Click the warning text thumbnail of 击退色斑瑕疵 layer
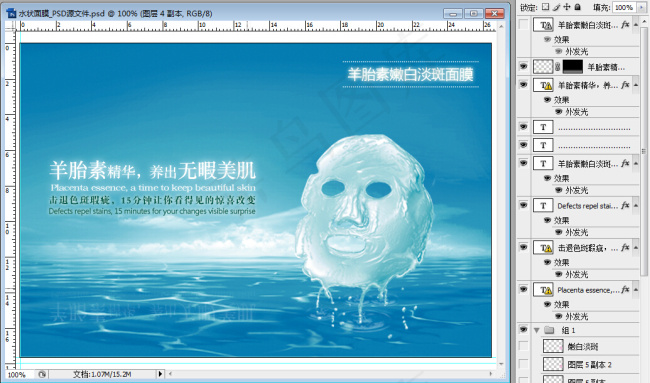The width and height of the screenshot is (650, 383). [543, 248]
